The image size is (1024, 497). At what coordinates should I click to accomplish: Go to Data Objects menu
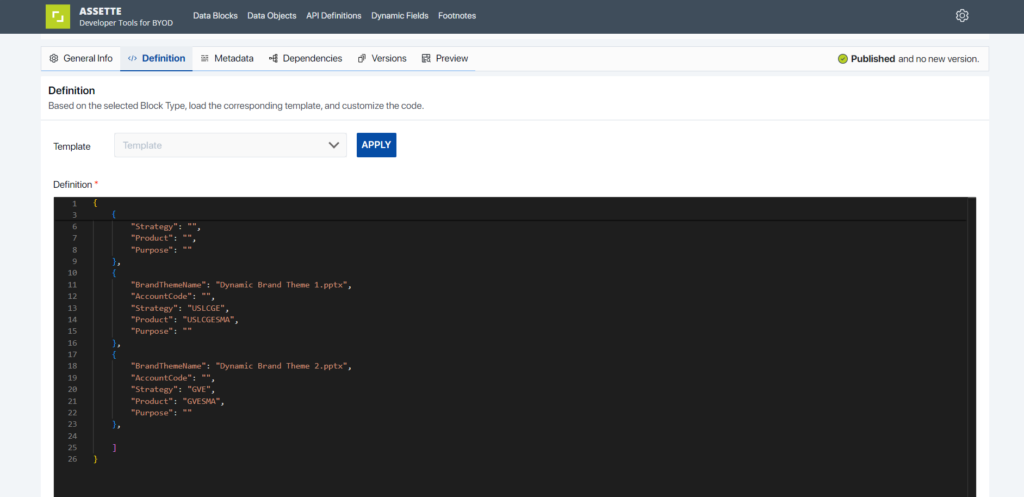tap(272, 16)
